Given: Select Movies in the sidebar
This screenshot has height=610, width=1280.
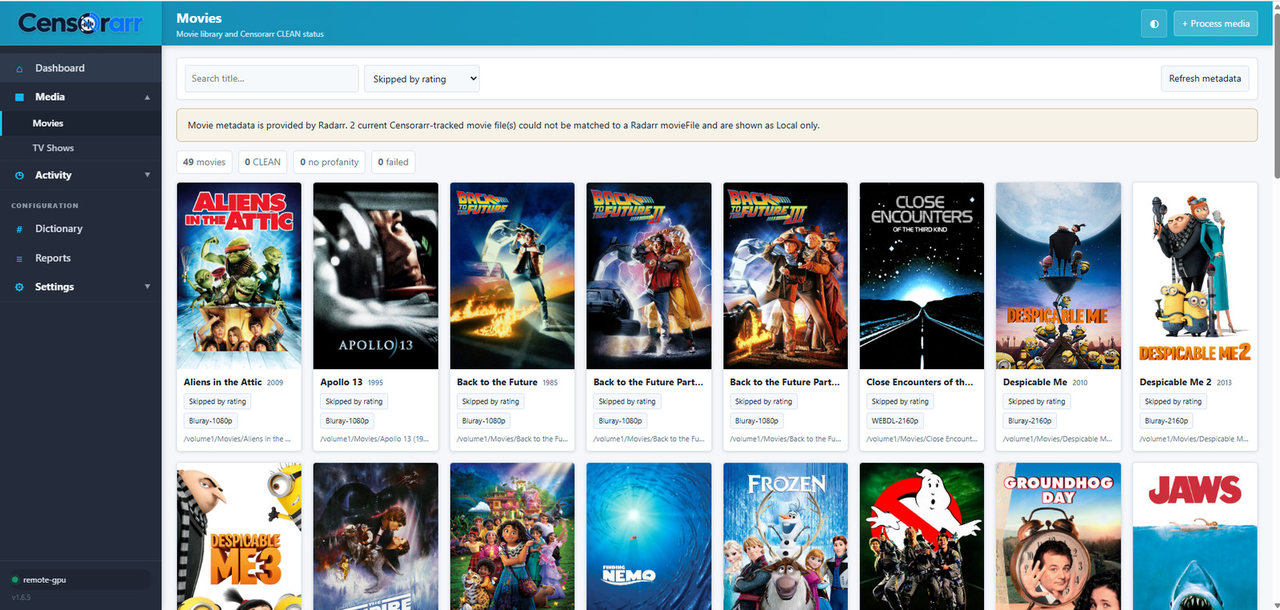Looking at the screenshot, I should coord(80,123).
